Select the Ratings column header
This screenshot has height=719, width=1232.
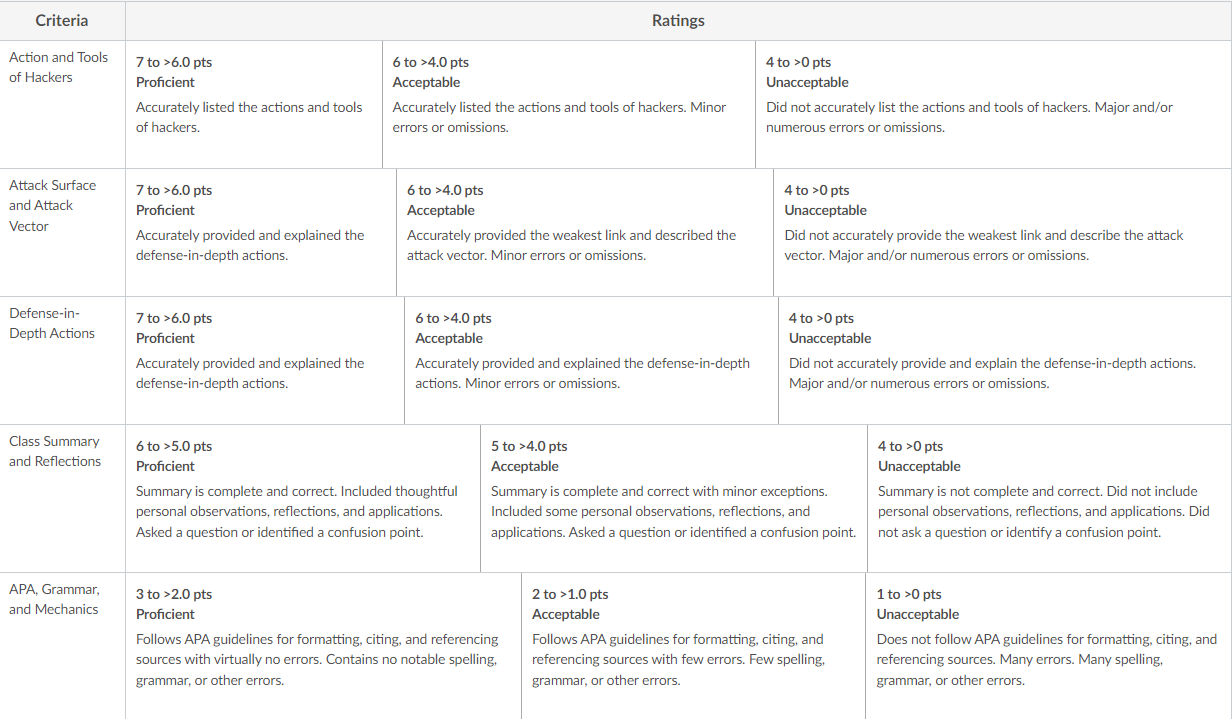coord(678,20)
